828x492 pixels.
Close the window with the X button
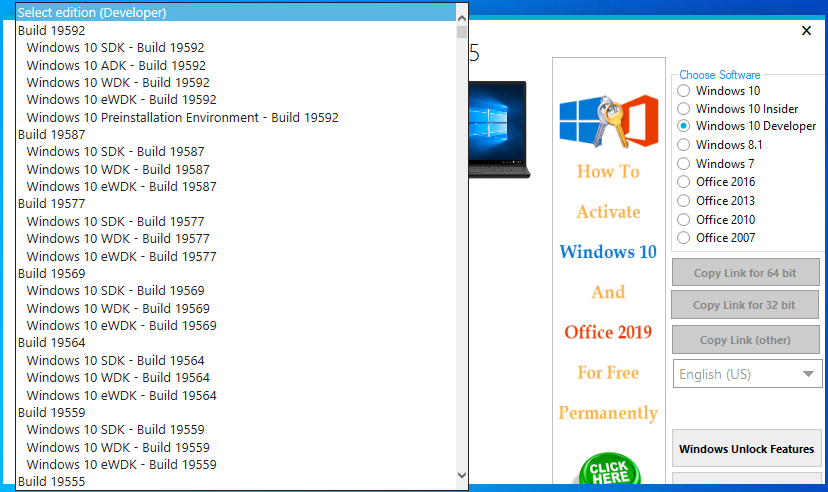coord(806,31)
